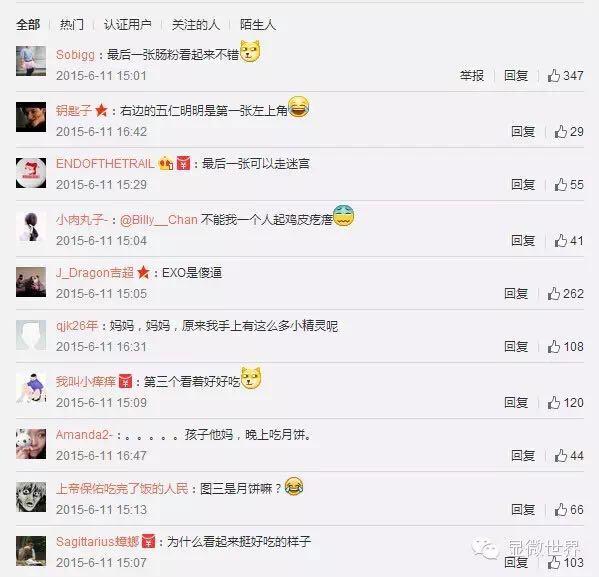Reply to Sobigg's comment via 回复
The height and width of the screenshot is (577, 599).
click(x=516, y=76)
